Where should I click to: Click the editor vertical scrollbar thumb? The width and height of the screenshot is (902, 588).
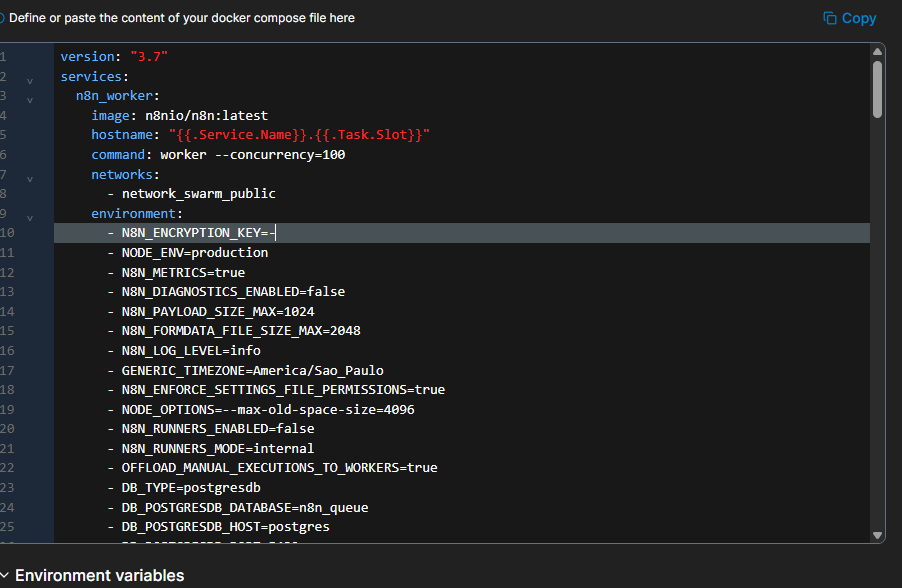click(877, 90)
